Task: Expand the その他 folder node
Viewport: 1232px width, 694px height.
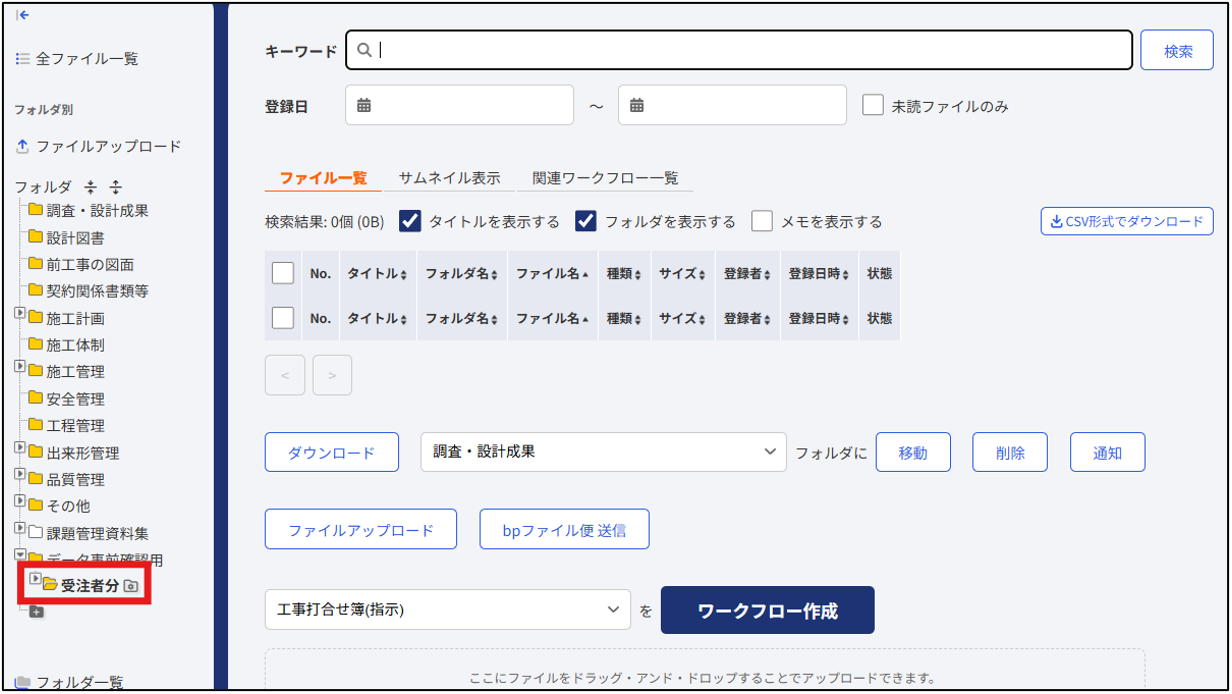Action: point(20,501)
